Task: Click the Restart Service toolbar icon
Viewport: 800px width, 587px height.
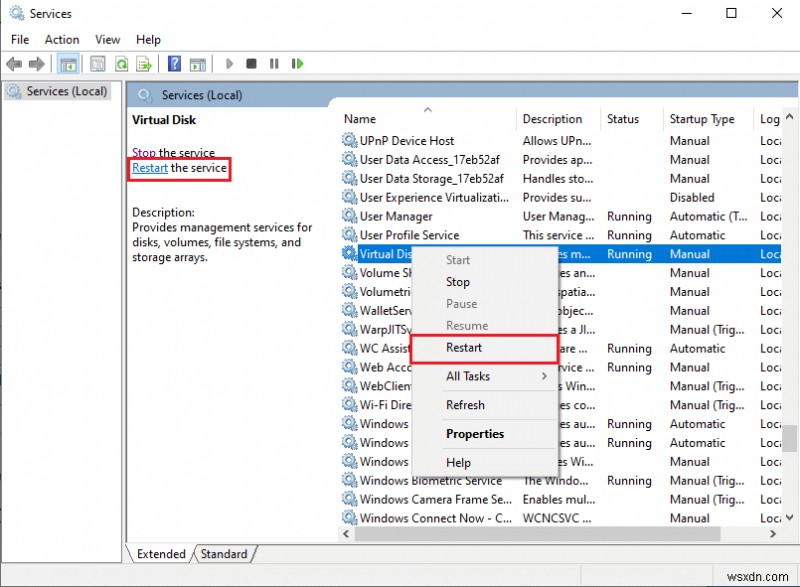Action: [297, 64]
